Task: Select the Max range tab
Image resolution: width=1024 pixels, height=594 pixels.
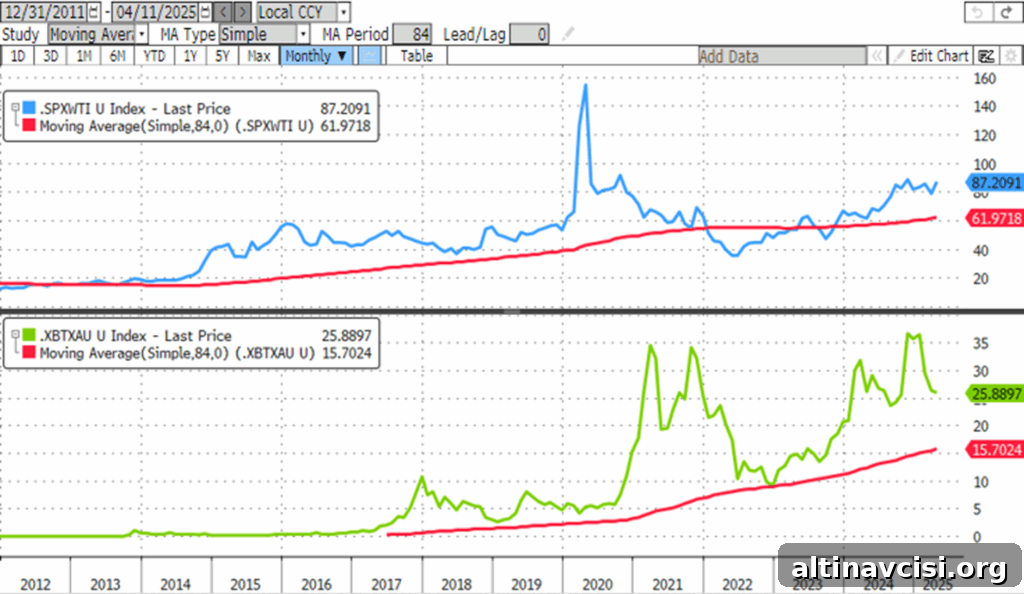Action: (x=259, y=56)
